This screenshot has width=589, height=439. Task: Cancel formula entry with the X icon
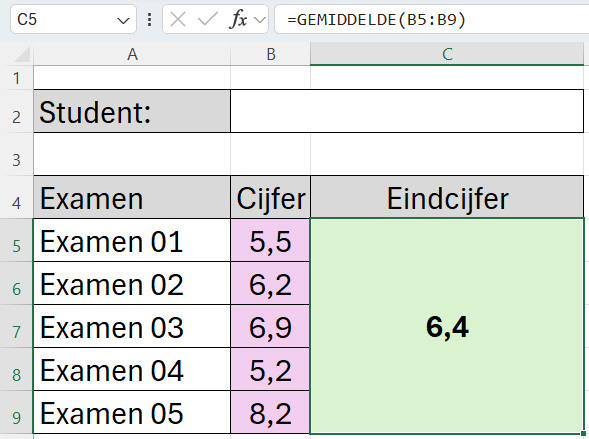click(178, 19)
